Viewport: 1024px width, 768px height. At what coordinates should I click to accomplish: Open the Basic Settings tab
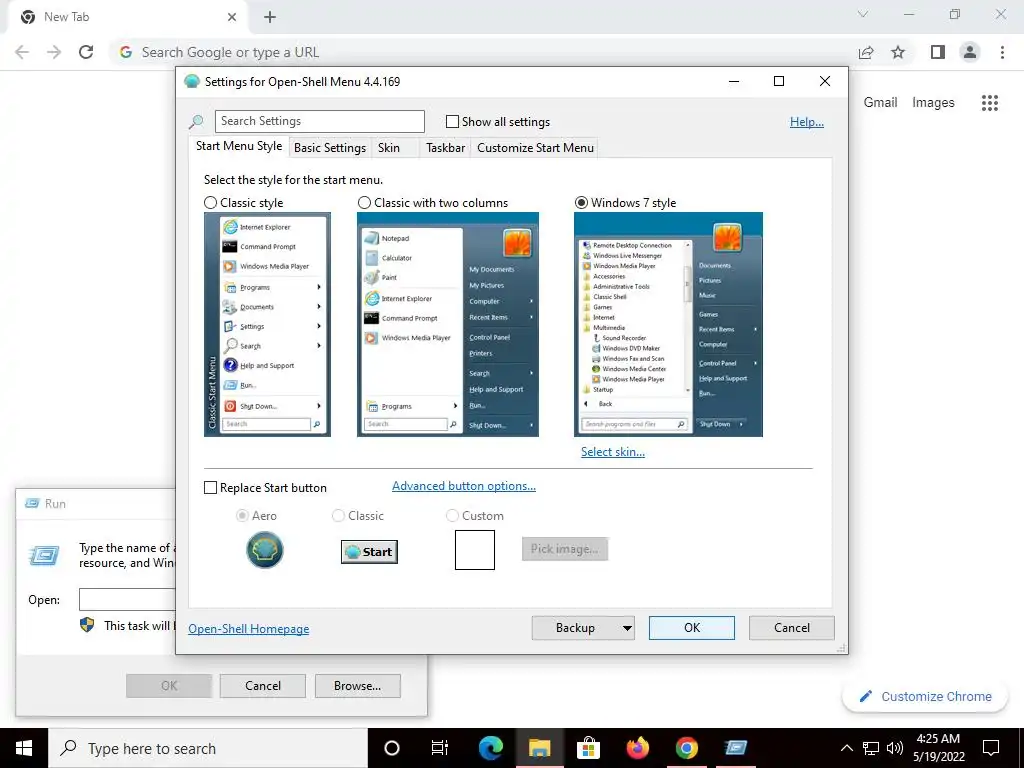pyautogui.click(x=330, y=148)
